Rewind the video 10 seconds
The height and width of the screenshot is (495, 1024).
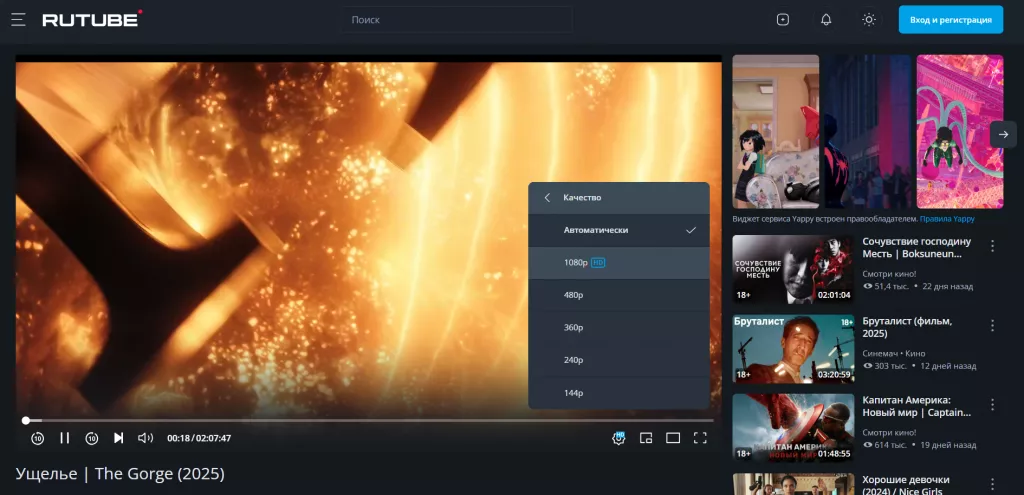(x=37, y=438)
